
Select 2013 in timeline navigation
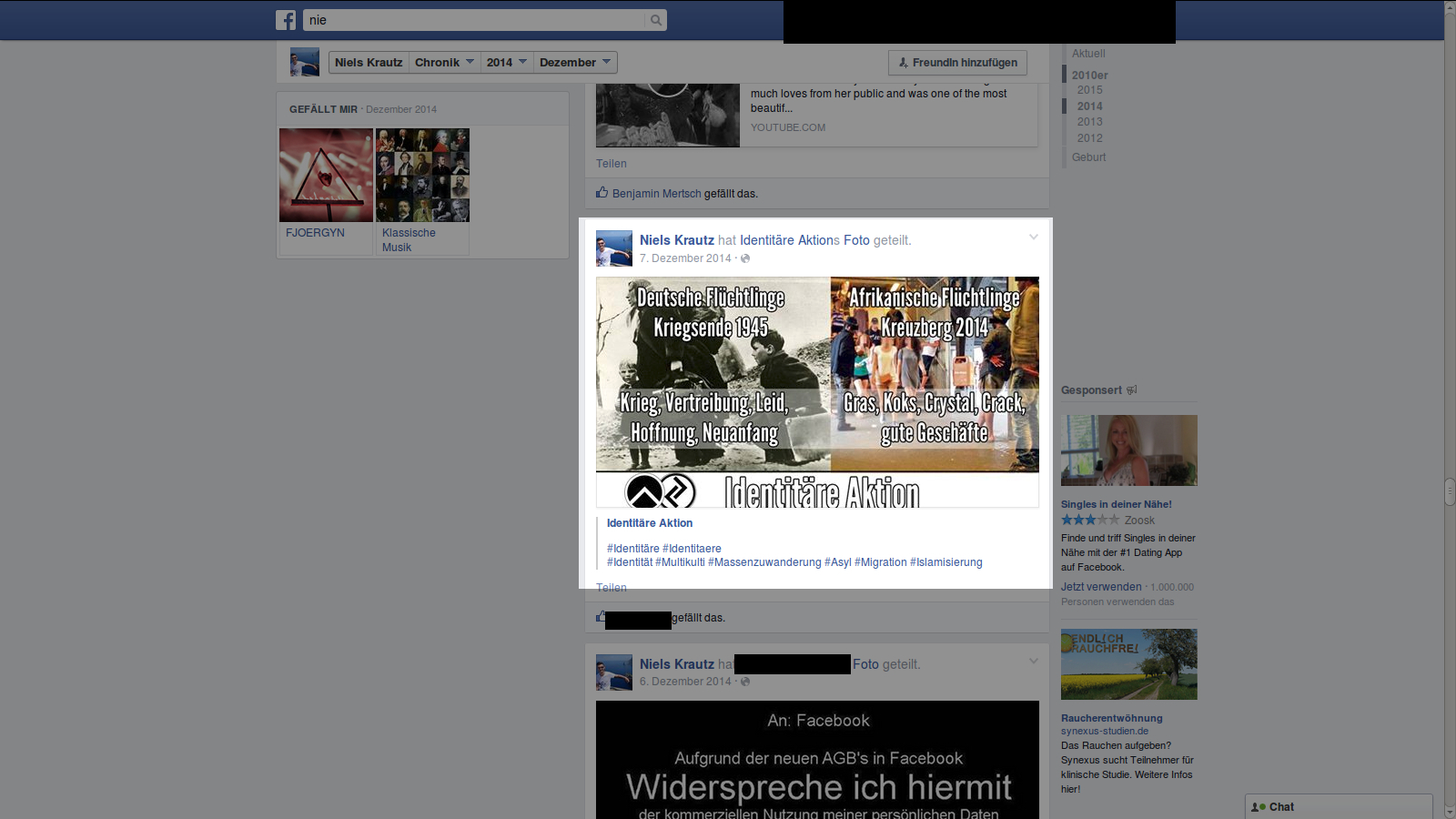coord(1089,122)
